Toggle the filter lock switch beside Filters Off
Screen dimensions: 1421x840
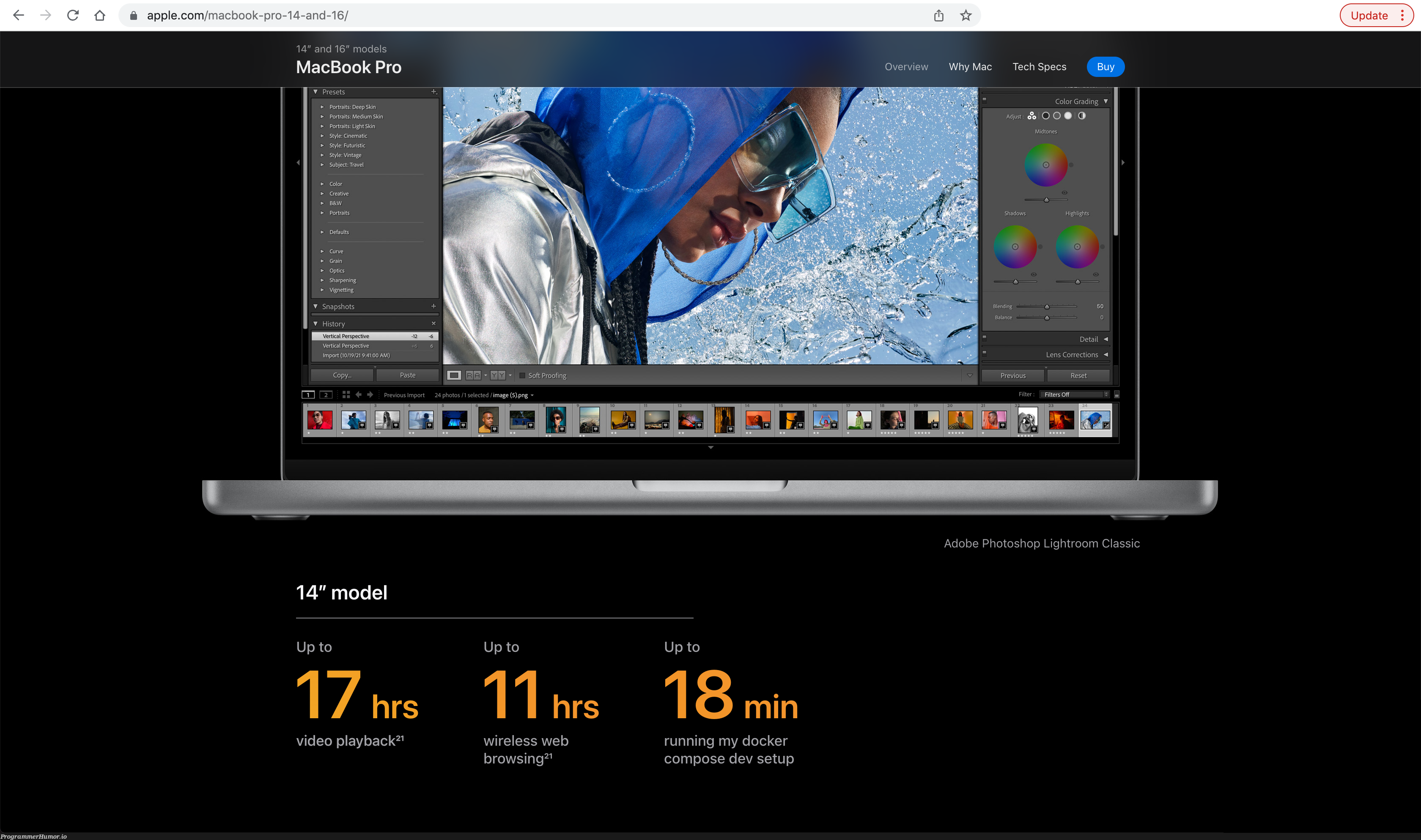tap(1117, 394)
